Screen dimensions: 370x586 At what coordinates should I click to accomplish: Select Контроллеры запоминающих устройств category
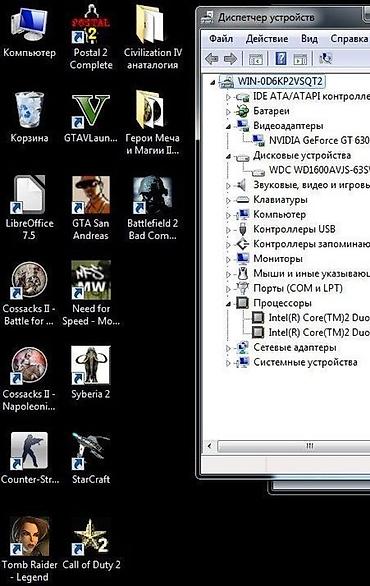311,244
